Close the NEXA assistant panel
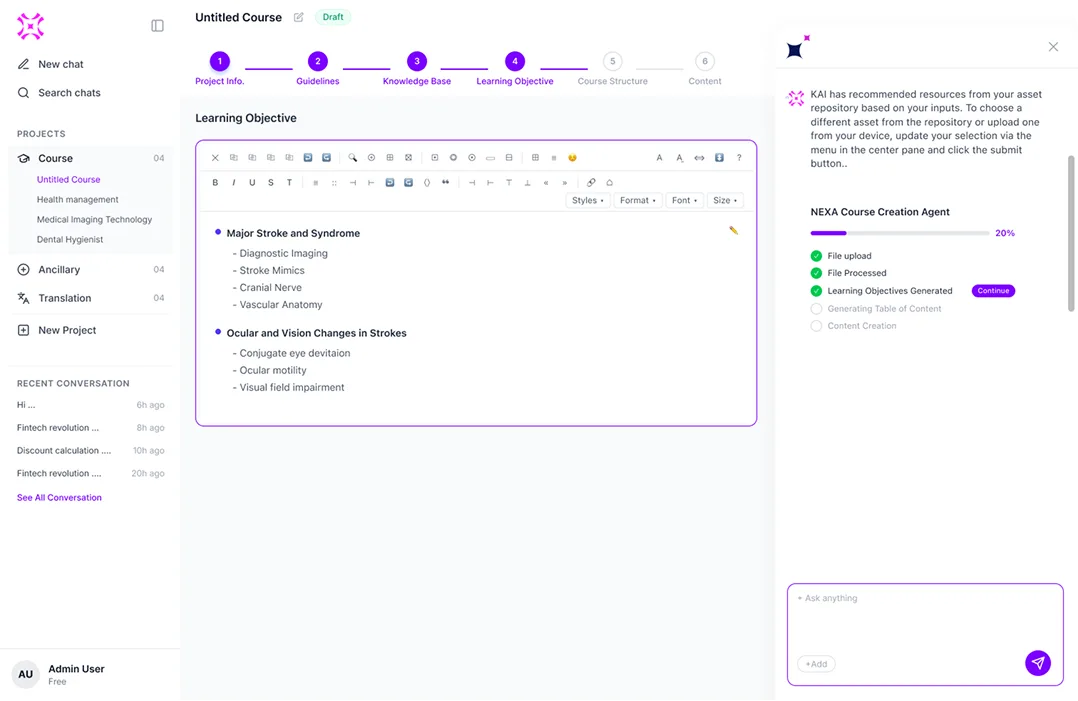The height and width of the screenshot is (701, 1078). 1053,47
